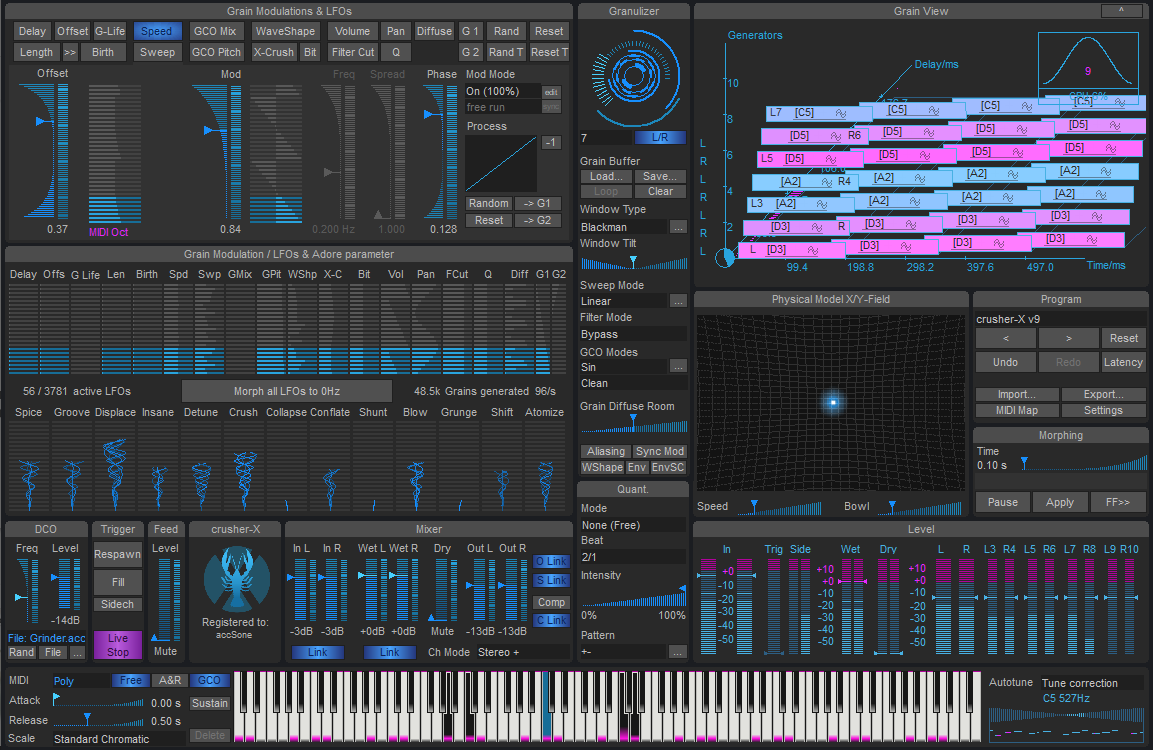Toggle the Live Stop trigger button
The image size is (1153, 750).
118,645
